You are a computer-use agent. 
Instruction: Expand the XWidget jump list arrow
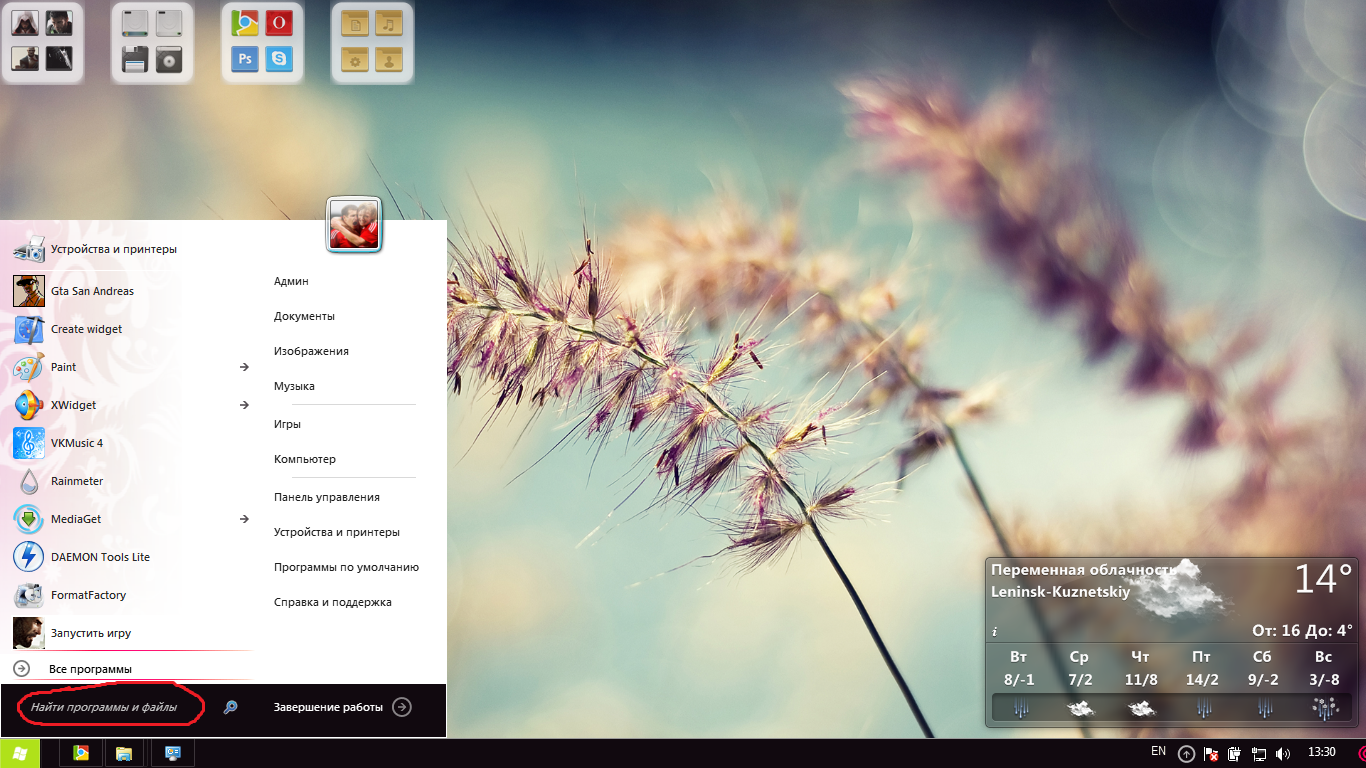(244, 405)
